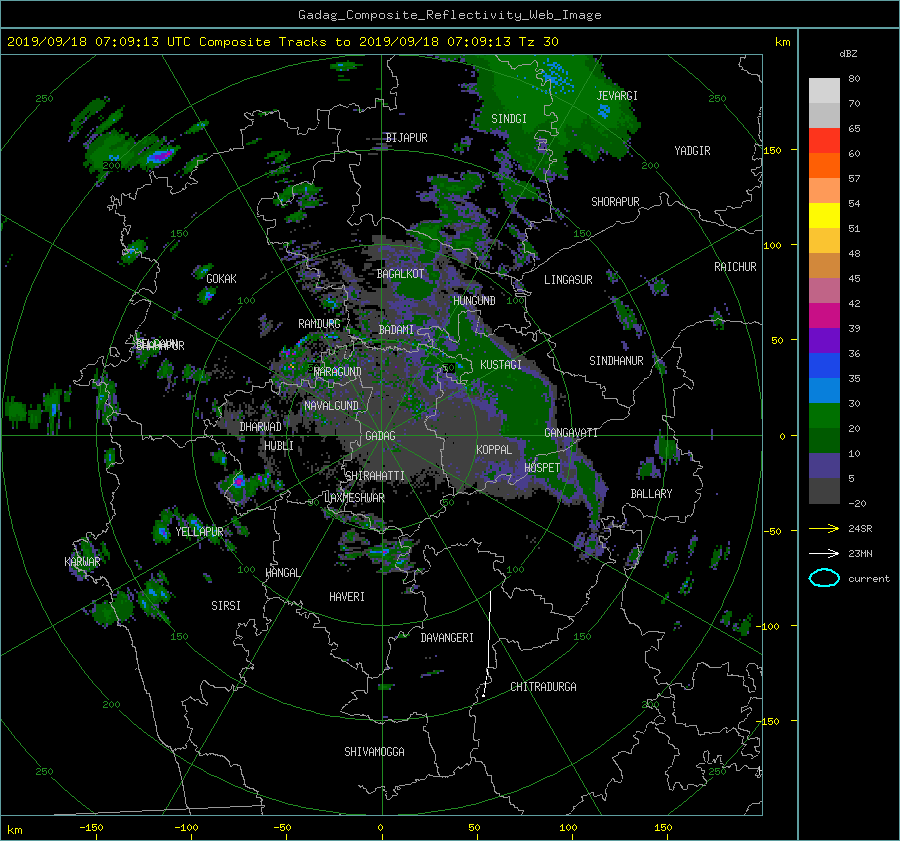Image resolution: width=900 pixels, height=841 pixels.
Task: Click the white storm track line near Chitradurga
Action: click(488, 643)
